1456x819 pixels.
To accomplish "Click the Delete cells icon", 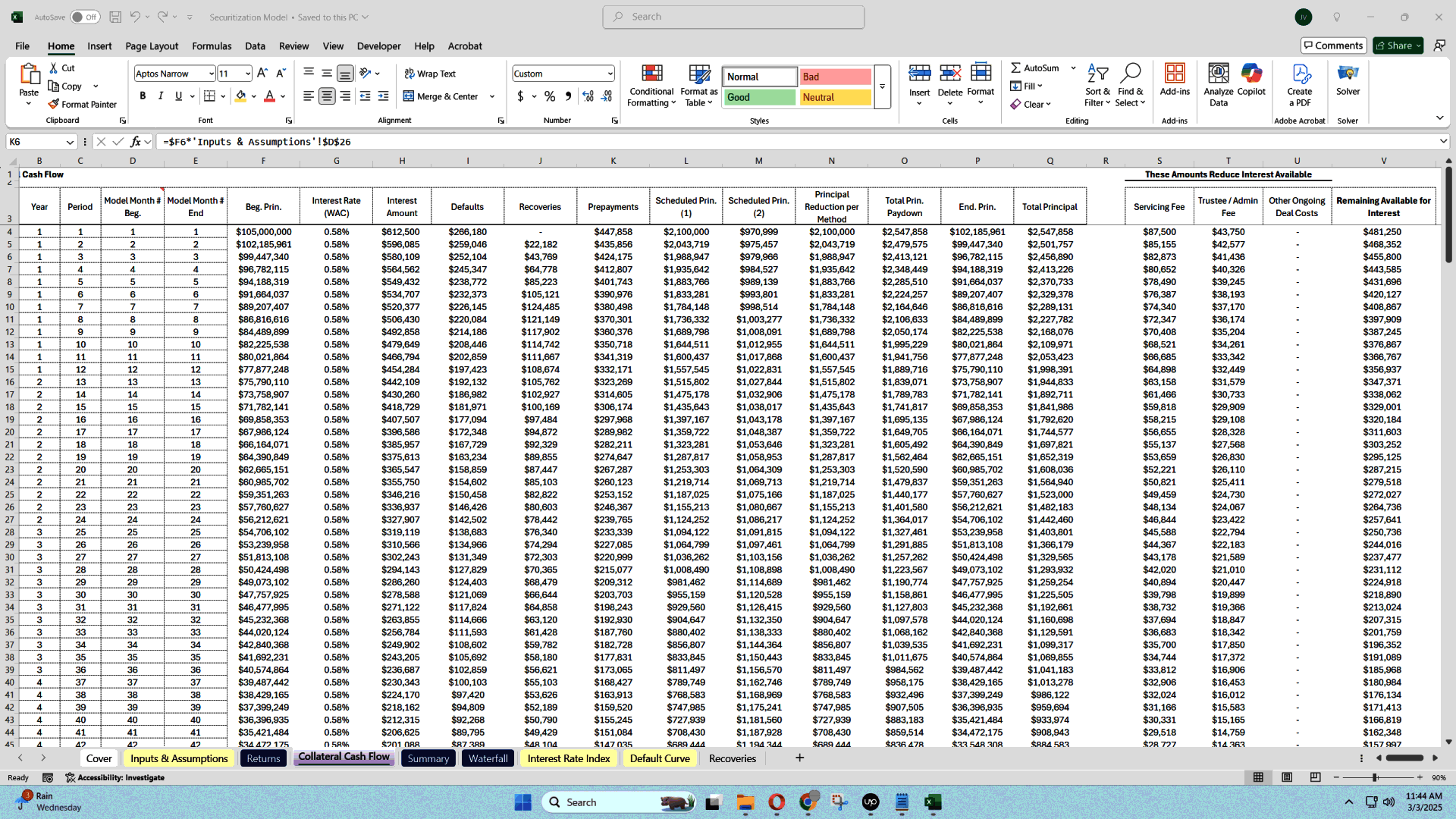I will [x=949, y=74].
